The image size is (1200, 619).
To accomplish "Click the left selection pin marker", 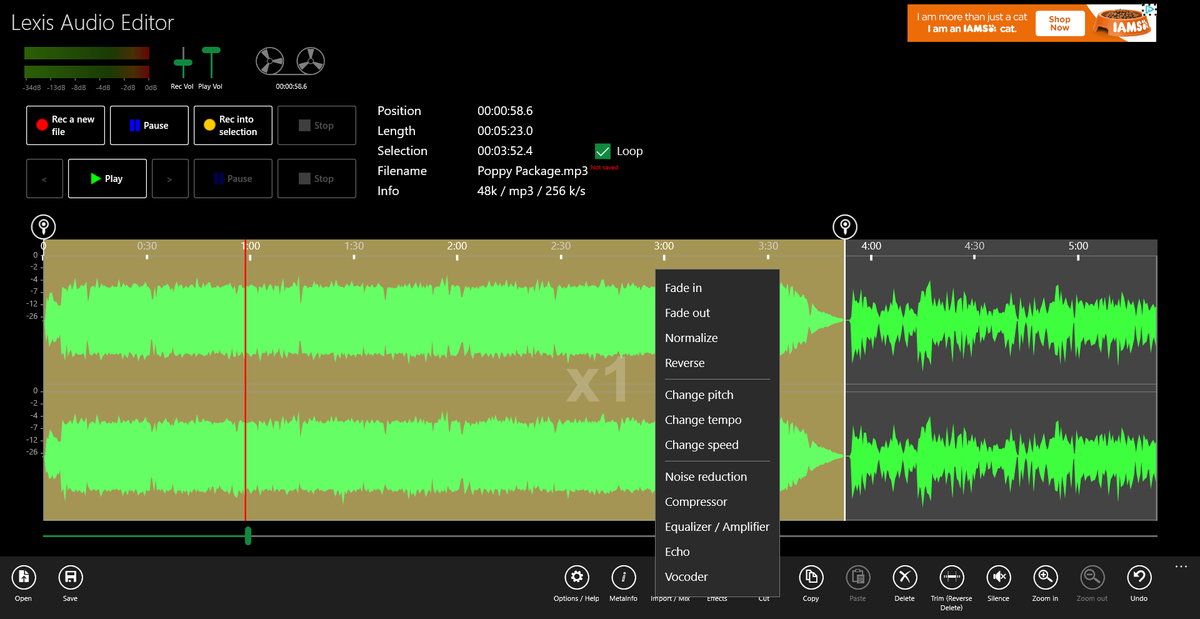I will pyautogui.click(x=43, y=226).
